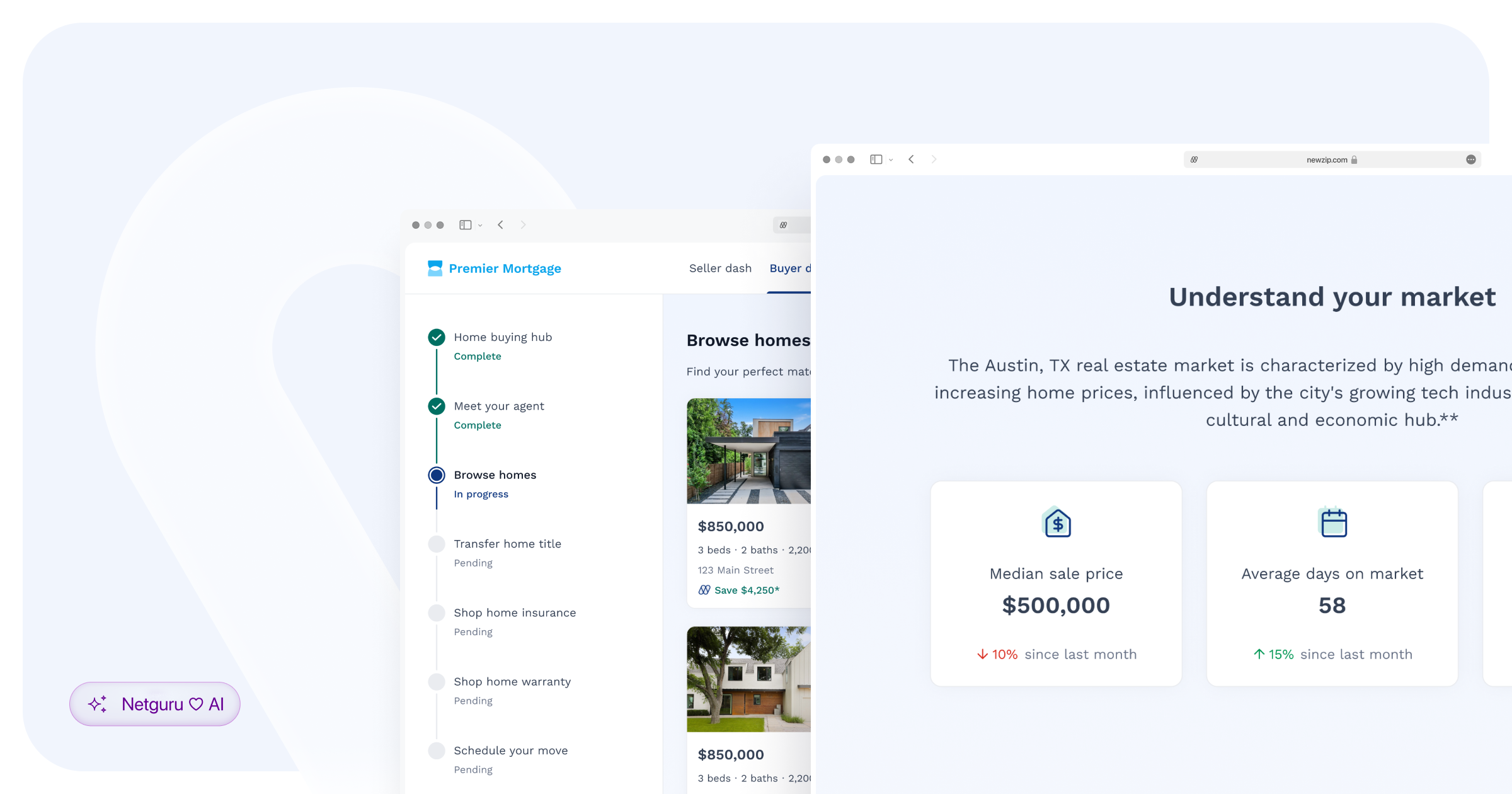This screenshot has width=1512, height=794.
Task: Select the Buyer d tab
Action: [790, 267]
